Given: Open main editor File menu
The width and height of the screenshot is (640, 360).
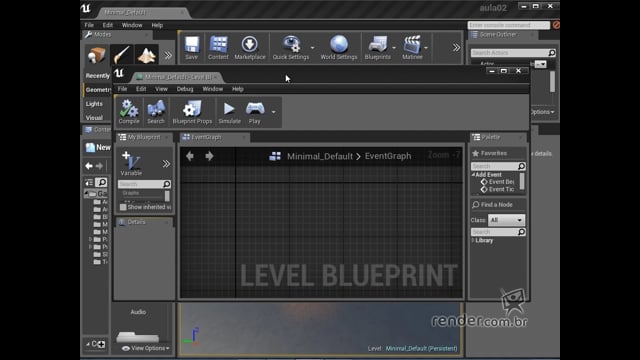Looking at the screenshot, I should coord(89,25).
